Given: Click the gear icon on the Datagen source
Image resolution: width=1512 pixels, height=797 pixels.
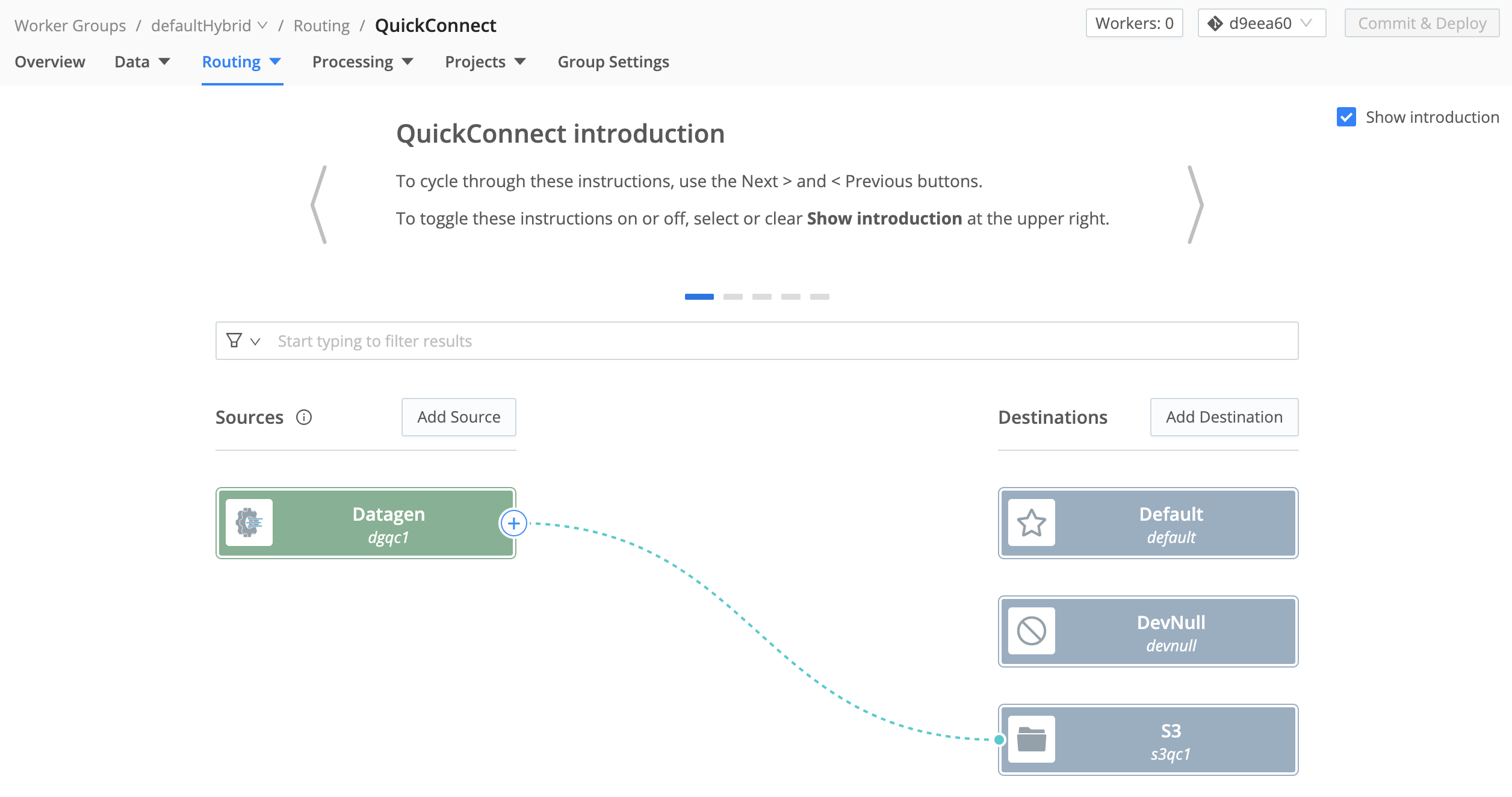Looking at the screenshot, I should click(249, 523).
